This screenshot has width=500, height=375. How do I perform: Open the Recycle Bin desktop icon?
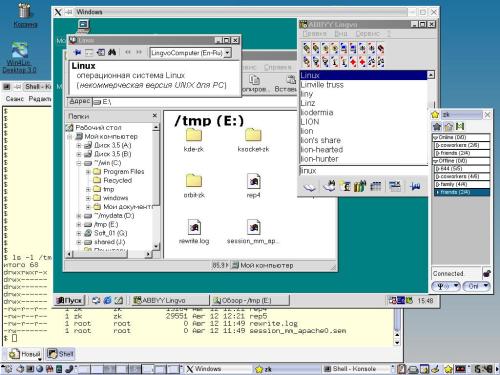(x=25, y=15)
